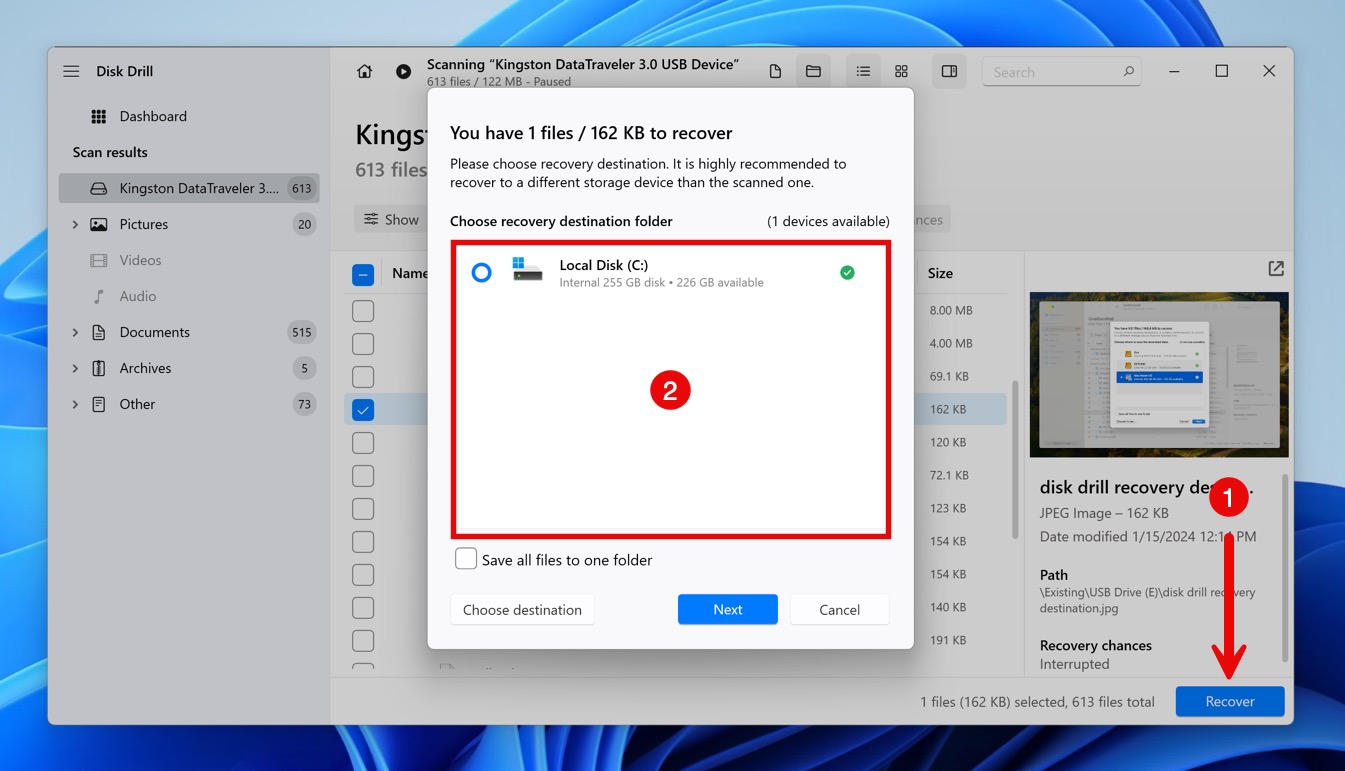
Task: Expand the Archives tree chevron
Action: point(75,368)
